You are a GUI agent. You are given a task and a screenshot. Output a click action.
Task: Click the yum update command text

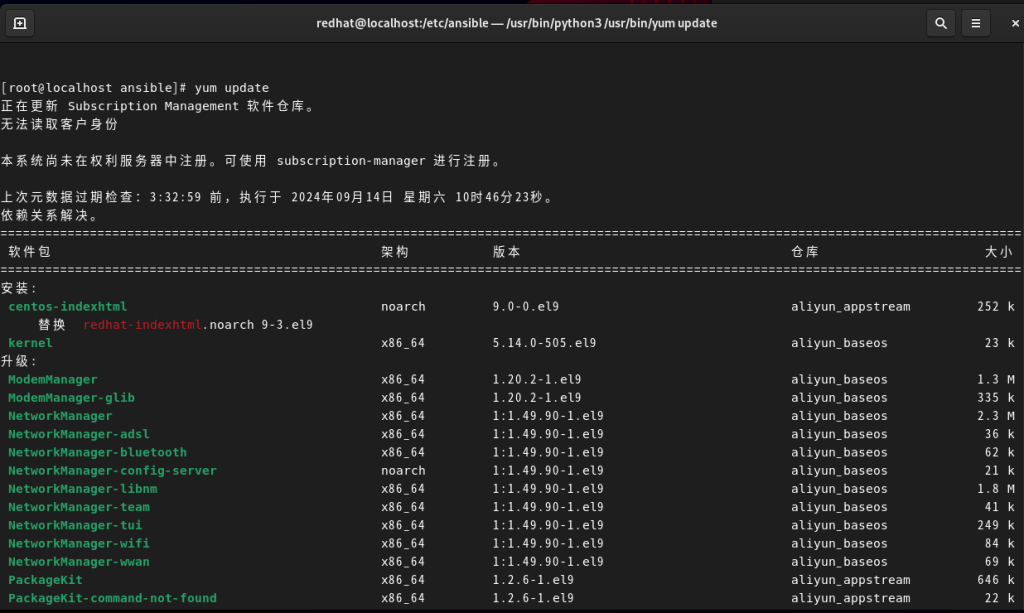(x=232, y=88)
